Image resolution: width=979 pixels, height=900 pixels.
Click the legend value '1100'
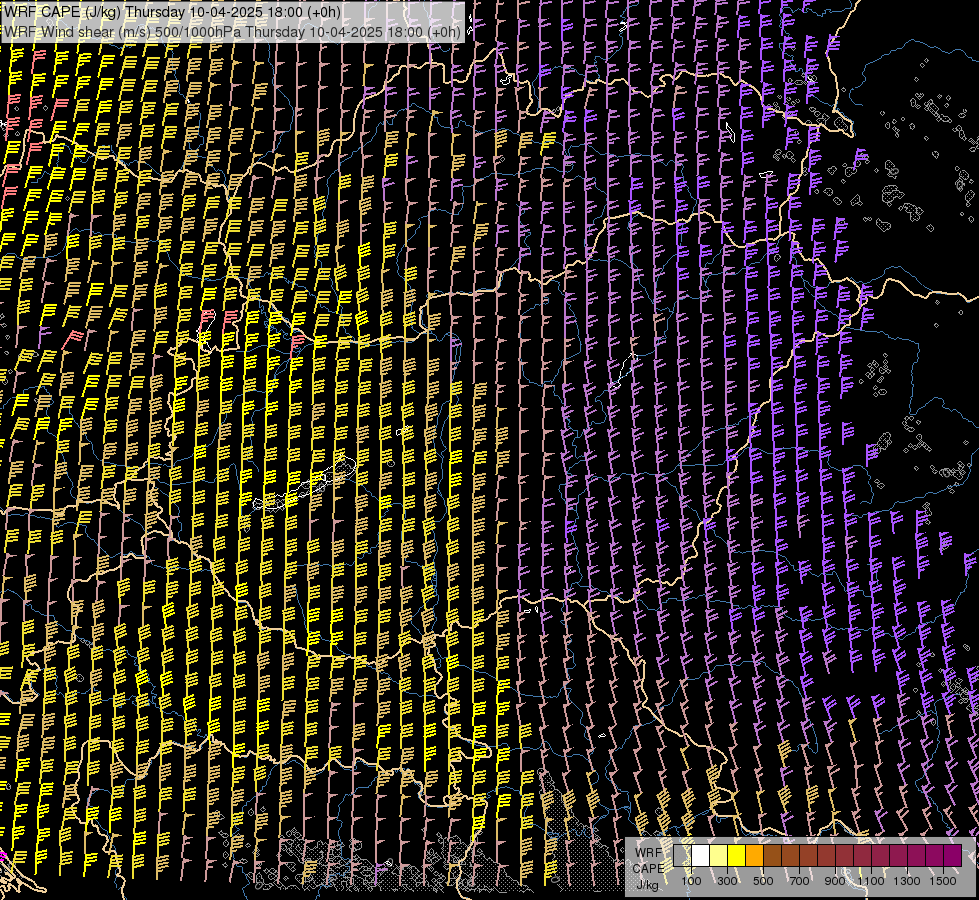click(870, 881)
